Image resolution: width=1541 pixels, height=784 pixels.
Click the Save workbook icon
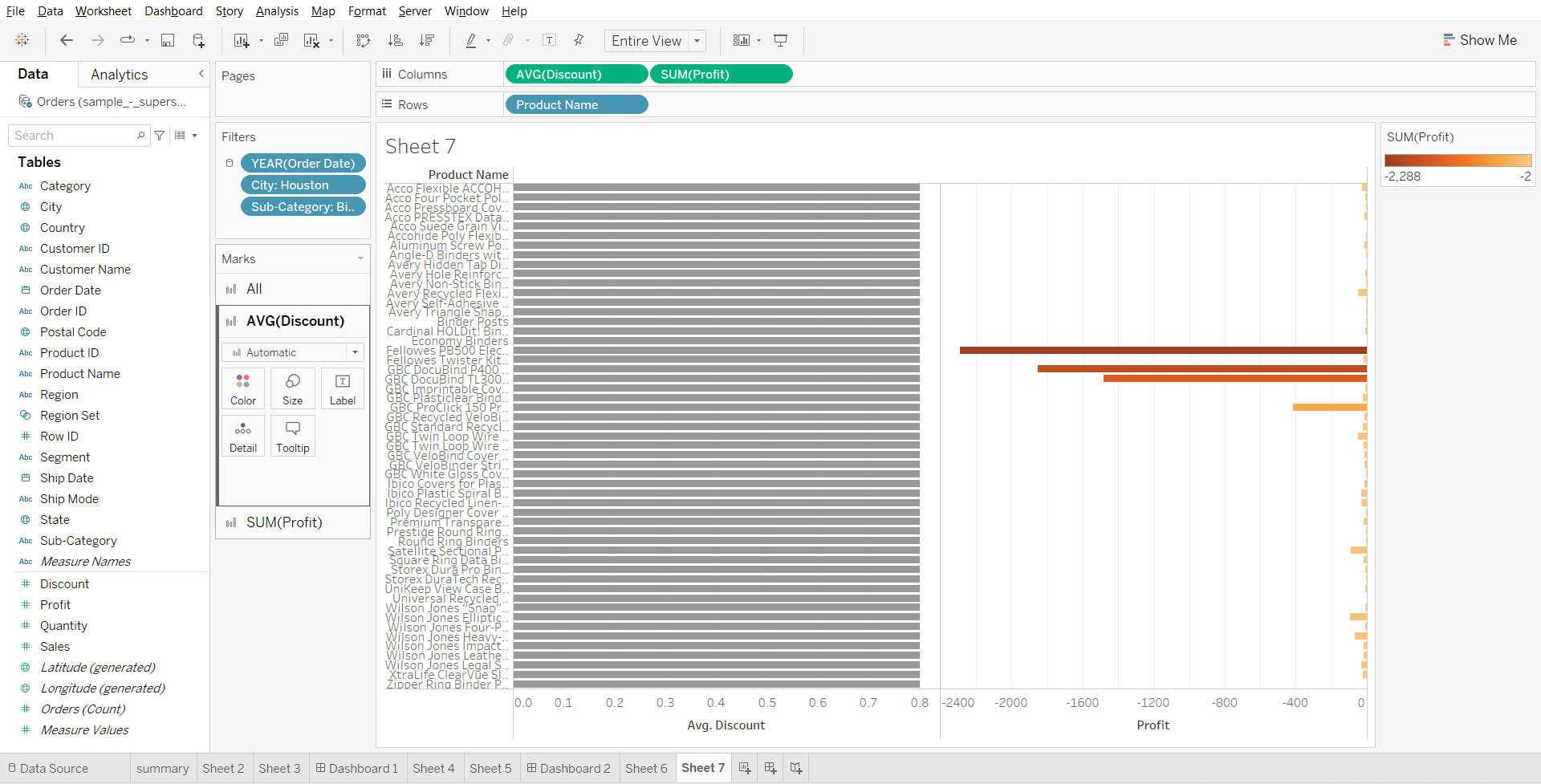click(x=168, y=41)
